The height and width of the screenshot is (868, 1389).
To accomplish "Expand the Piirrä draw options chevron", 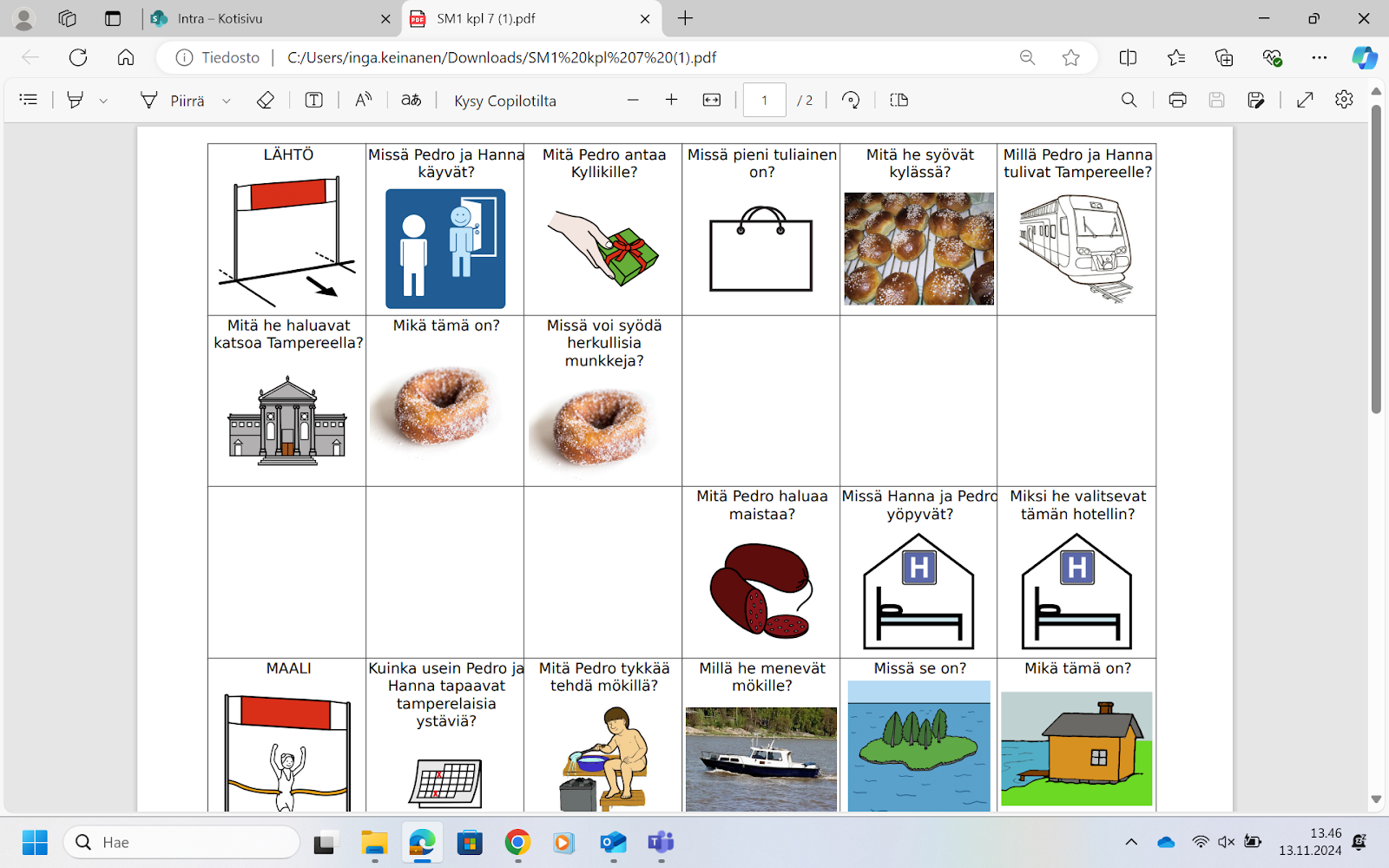I will click(x=227, y=101).
